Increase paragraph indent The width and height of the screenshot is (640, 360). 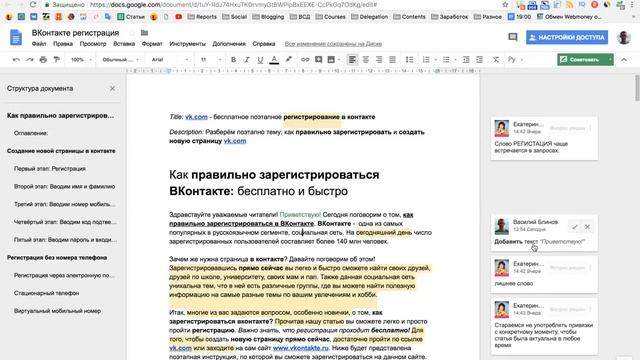coord(480,60)
